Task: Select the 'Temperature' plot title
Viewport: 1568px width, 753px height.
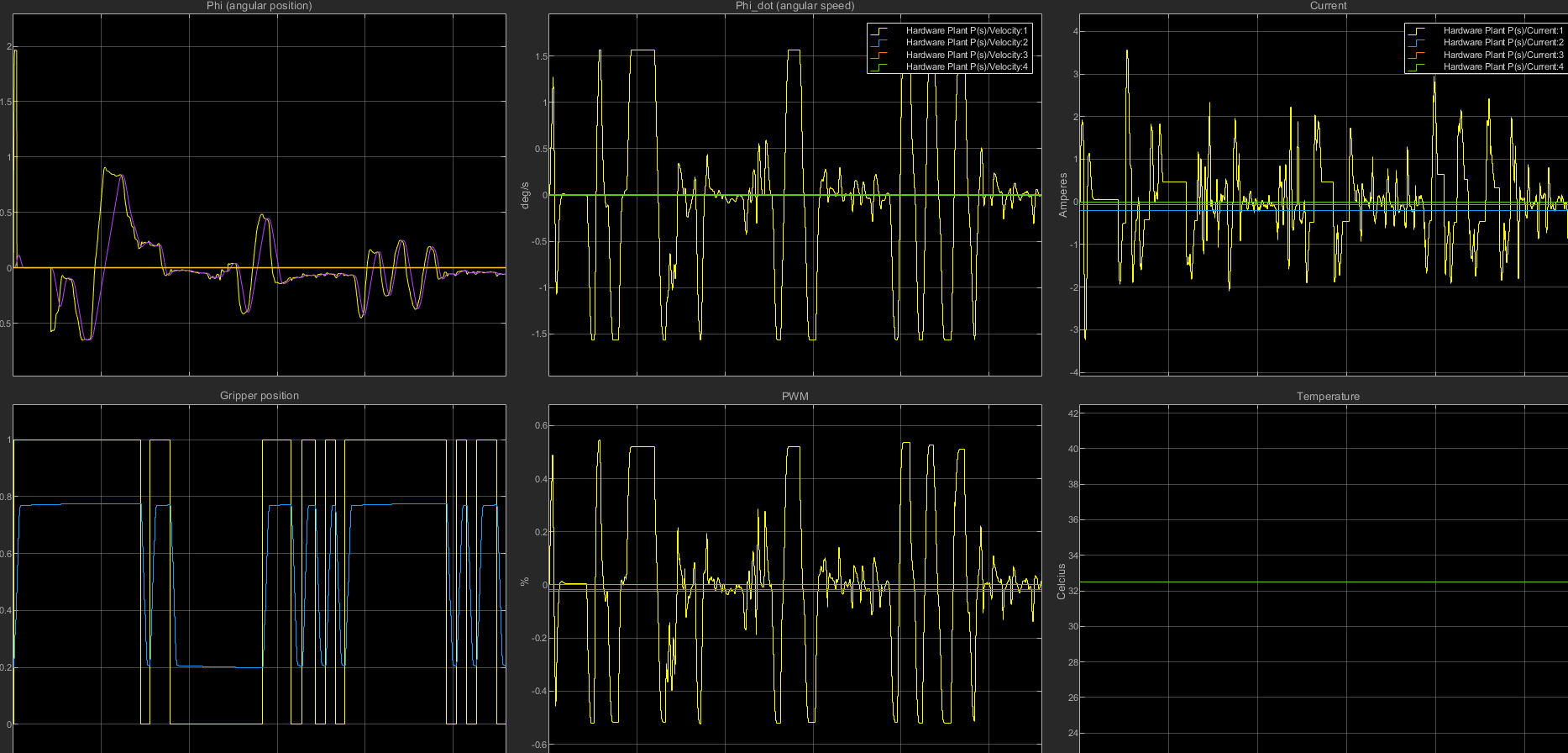Action: (1328, 397)
